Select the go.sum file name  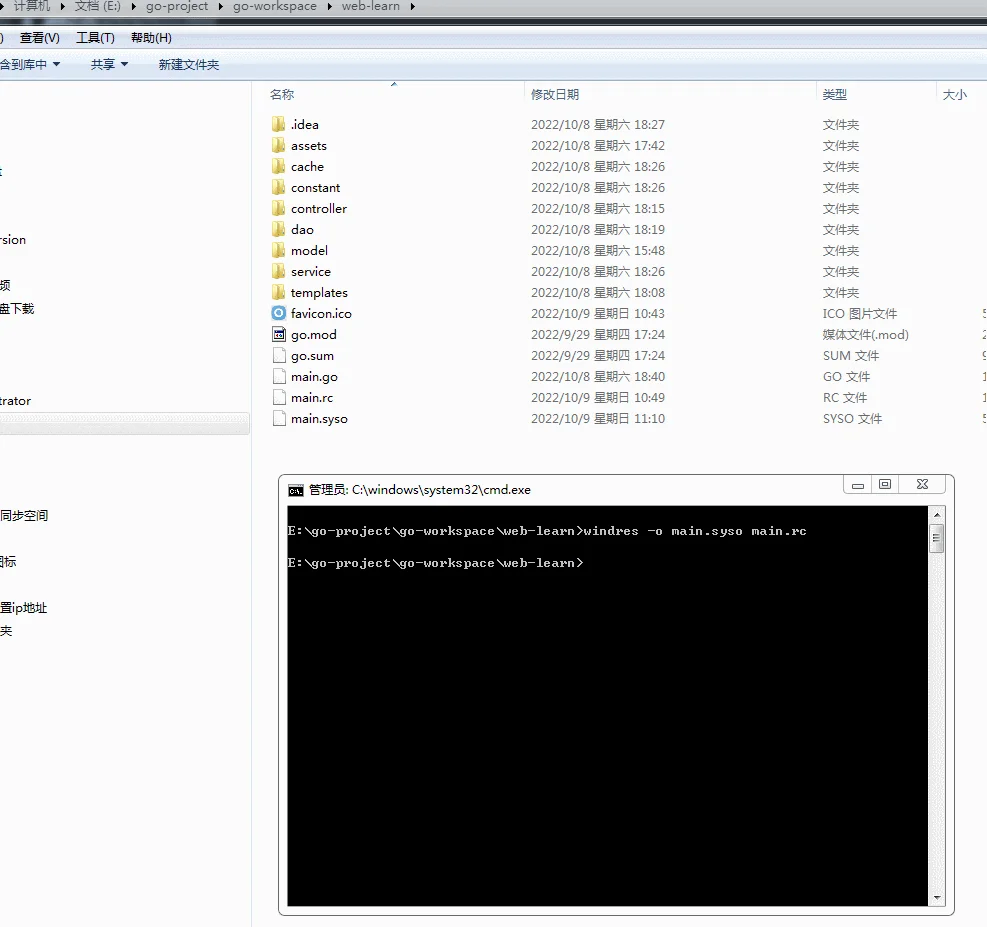pyautogui.click(x=312, y=356)
